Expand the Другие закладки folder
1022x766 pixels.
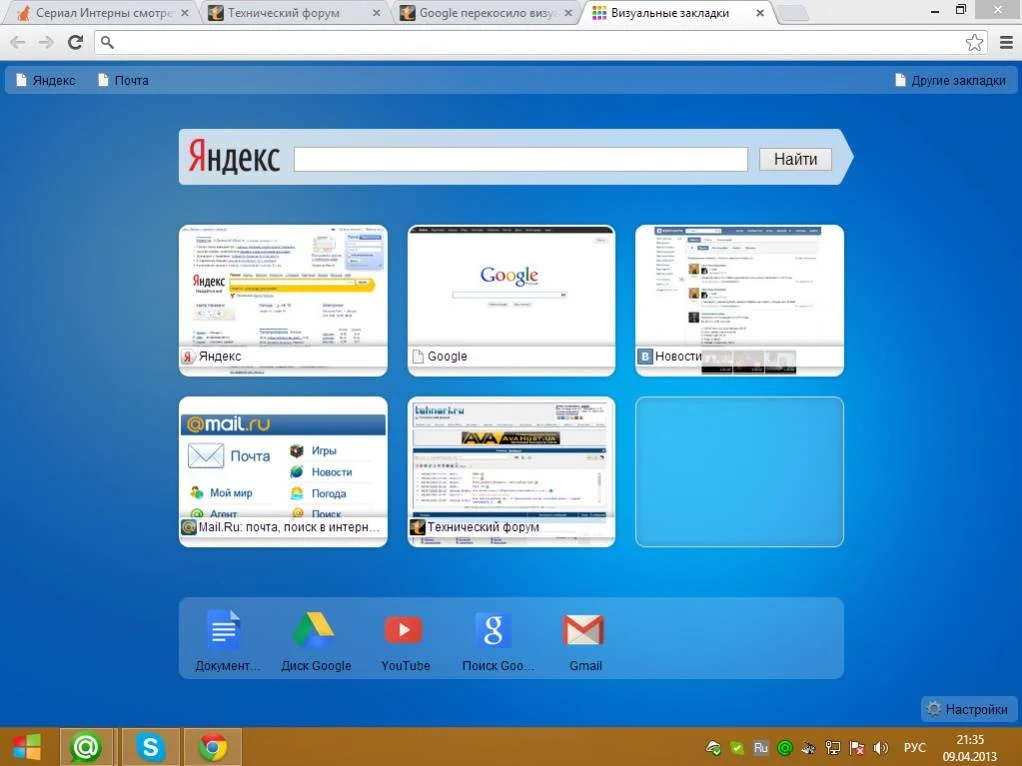[950, 80]
